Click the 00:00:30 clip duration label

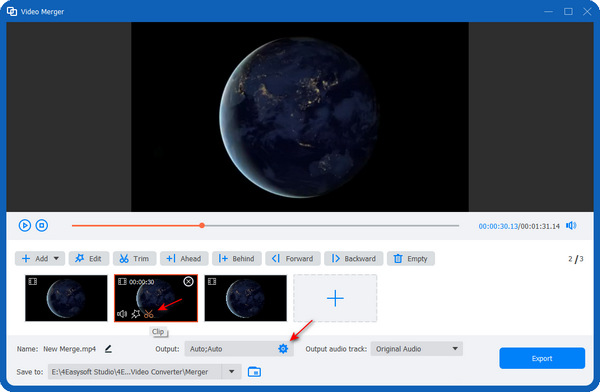click(x=142, y=282)
